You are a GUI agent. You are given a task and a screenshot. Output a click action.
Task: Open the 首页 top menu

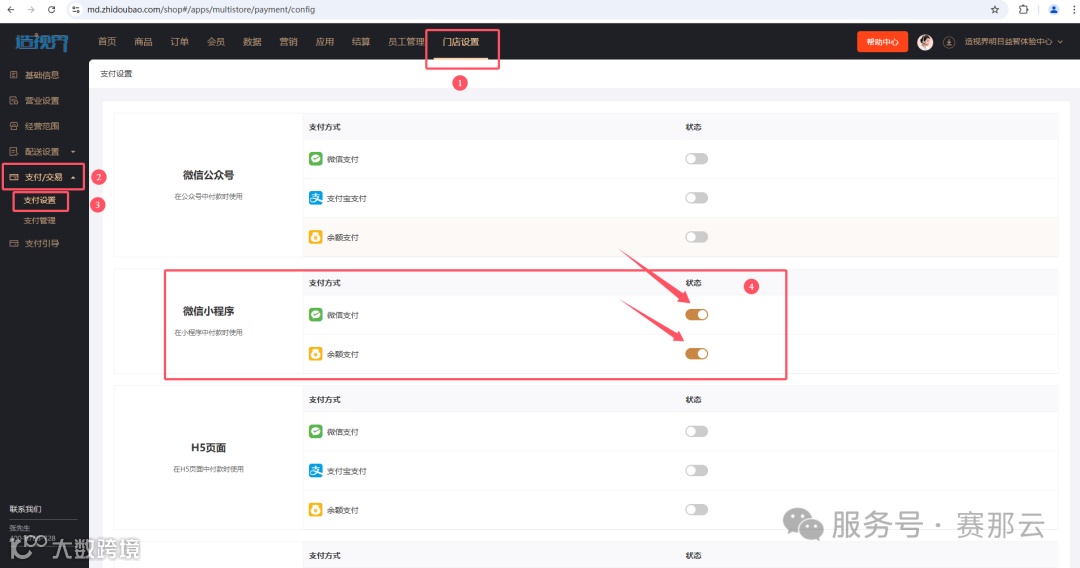pos(107,42)
